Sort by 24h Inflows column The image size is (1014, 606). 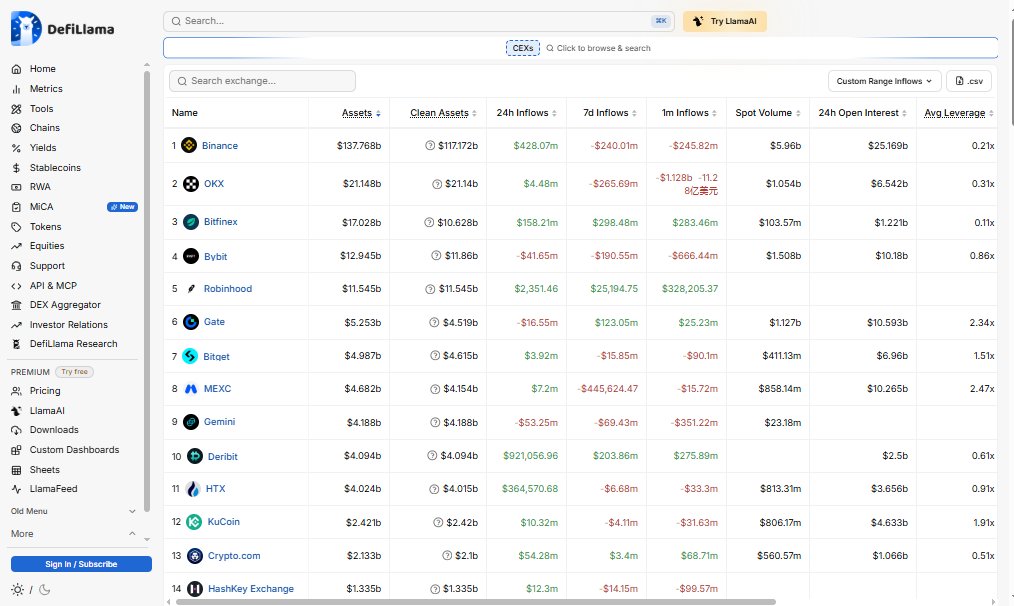526,113
